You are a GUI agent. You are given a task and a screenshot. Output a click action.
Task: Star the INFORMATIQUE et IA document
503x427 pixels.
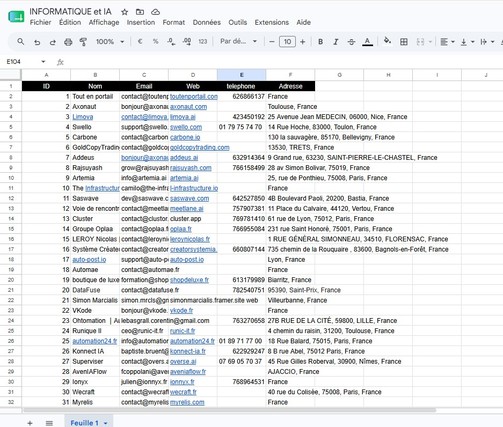pos(125,12)
